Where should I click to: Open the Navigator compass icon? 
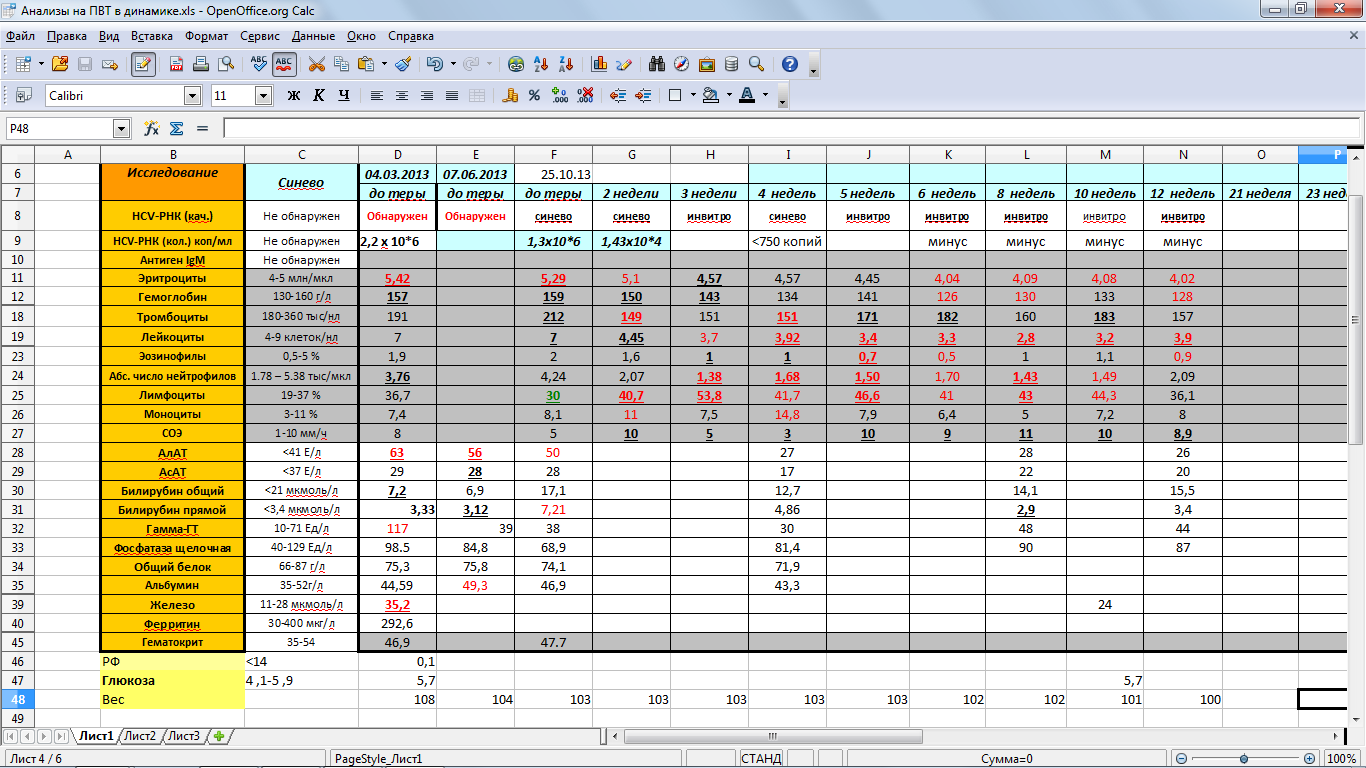682,64
